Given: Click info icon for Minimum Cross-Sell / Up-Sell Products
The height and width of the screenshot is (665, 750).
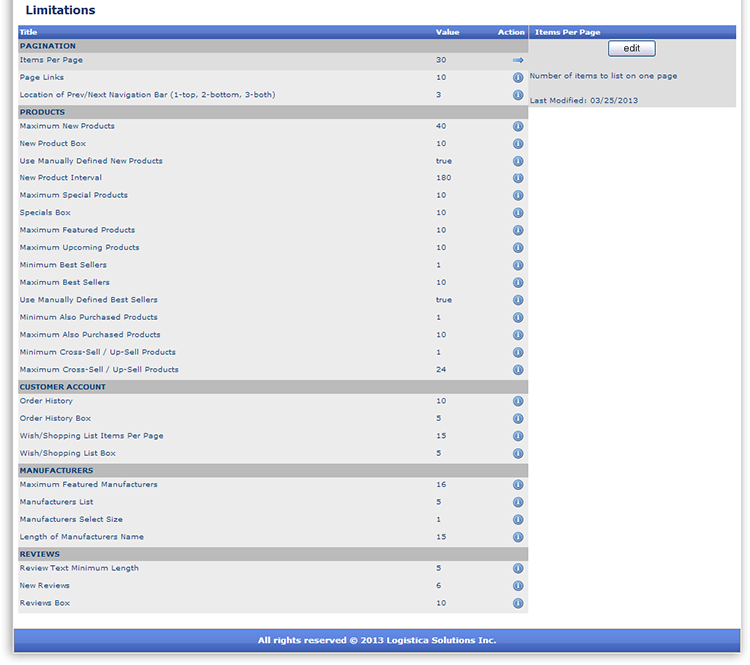Looking at the screenshot, I should point(518,353).
